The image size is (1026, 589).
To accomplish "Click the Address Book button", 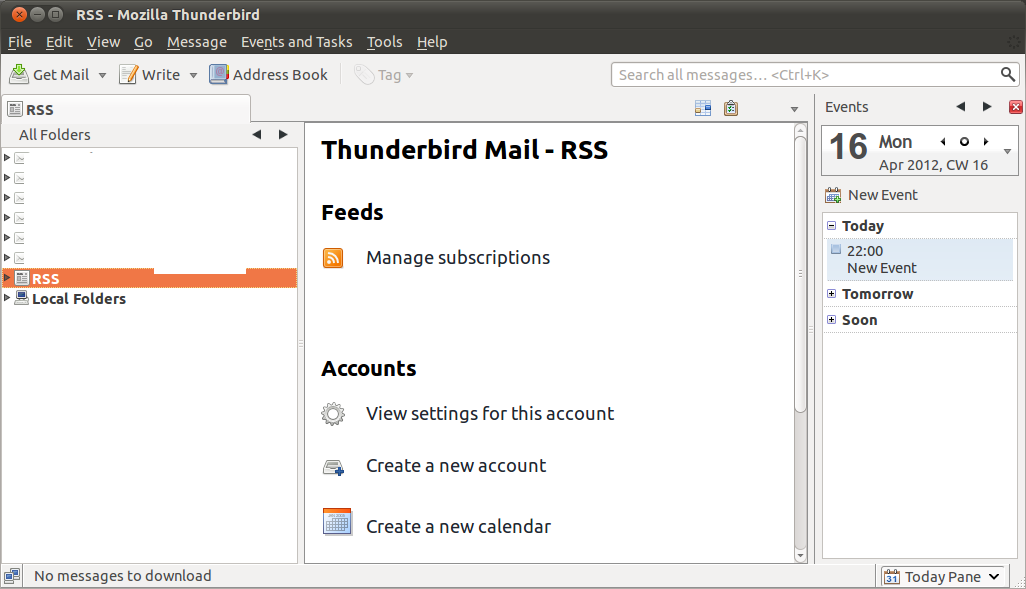I will point(268,75).
